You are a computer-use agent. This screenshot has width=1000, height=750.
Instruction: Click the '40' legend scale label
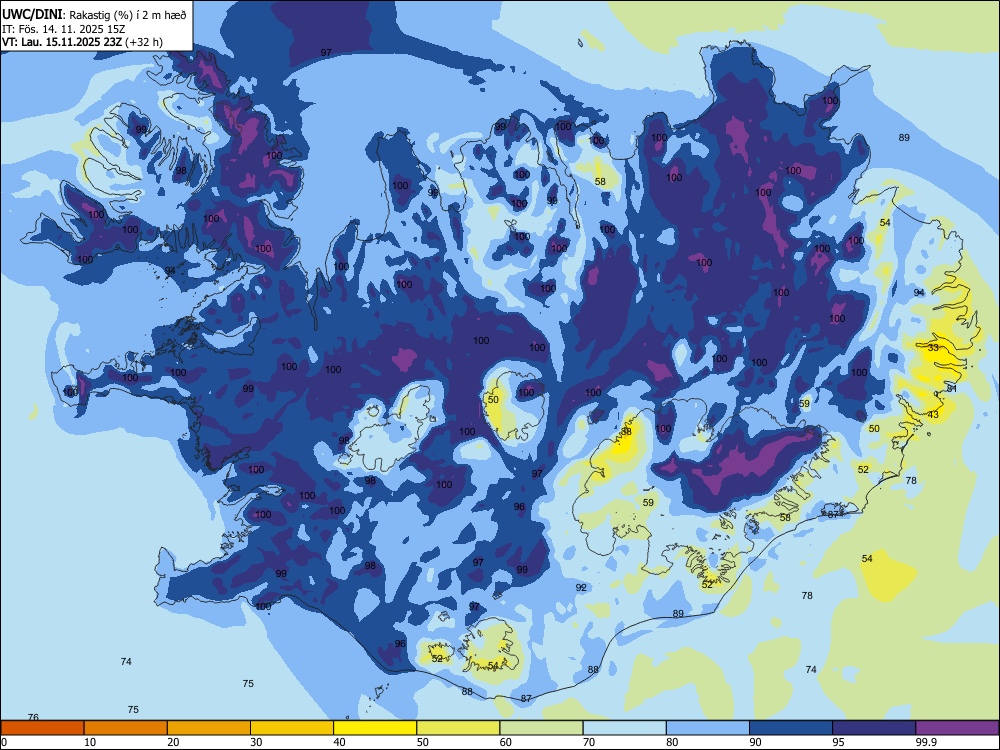[x=339, y=742]
